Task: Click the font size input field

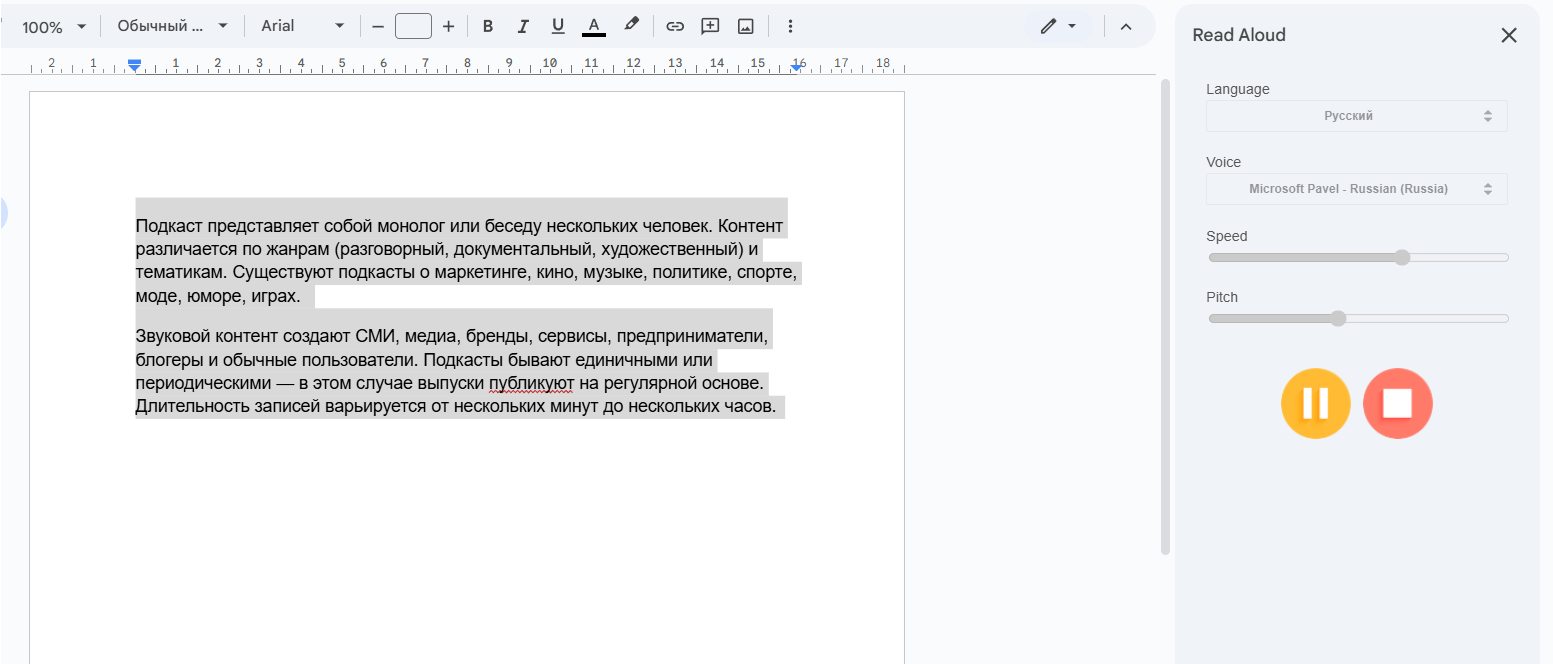Action: [x=413, y=26]
